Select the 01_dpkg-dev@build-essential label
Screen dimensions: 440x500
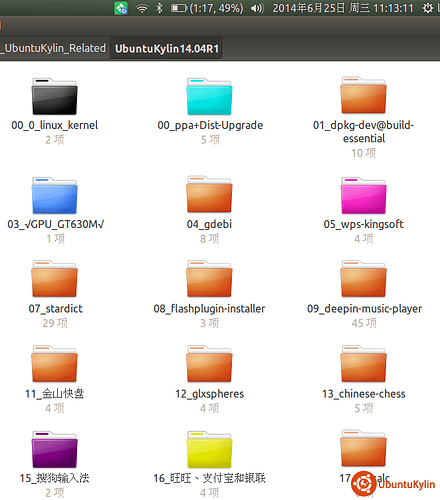click(x=364, y=132)
